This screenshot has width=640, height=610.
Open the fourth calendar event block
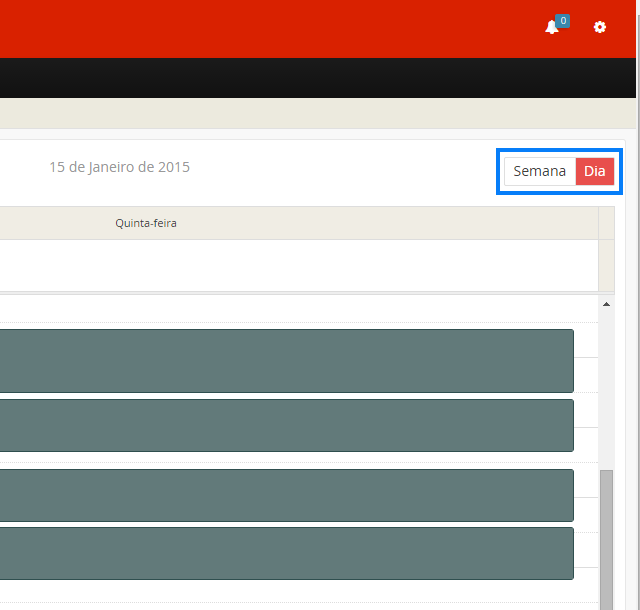click(286, 553)
